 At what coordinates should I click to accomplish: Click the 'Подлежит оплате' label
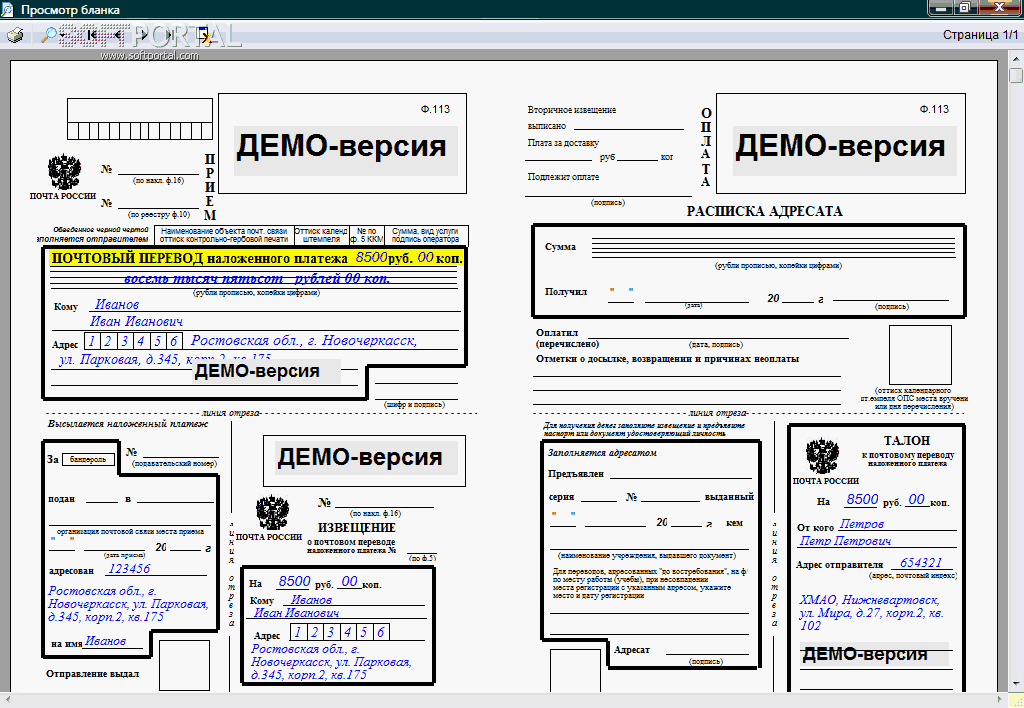pyautogui.click(x=563, y=176)
